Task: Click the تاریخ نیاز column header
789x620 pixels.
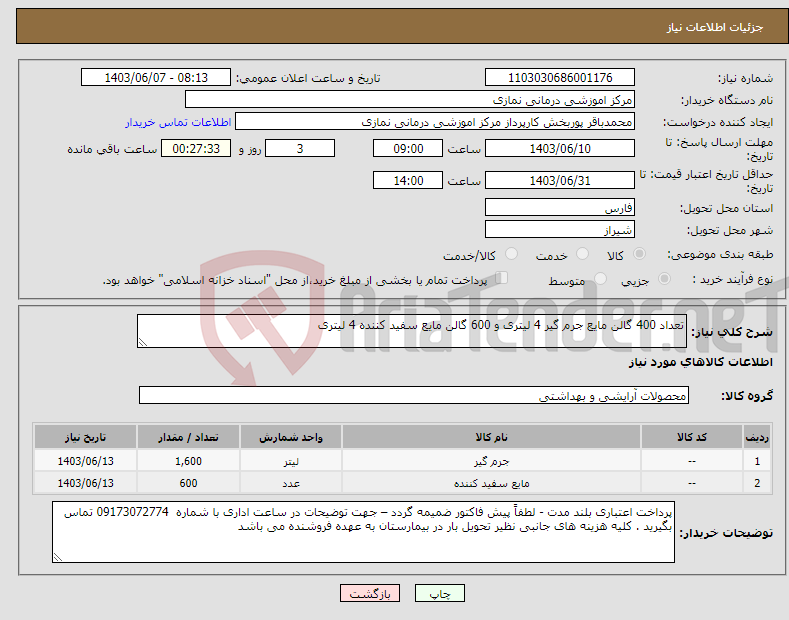Action: (85, 437)
